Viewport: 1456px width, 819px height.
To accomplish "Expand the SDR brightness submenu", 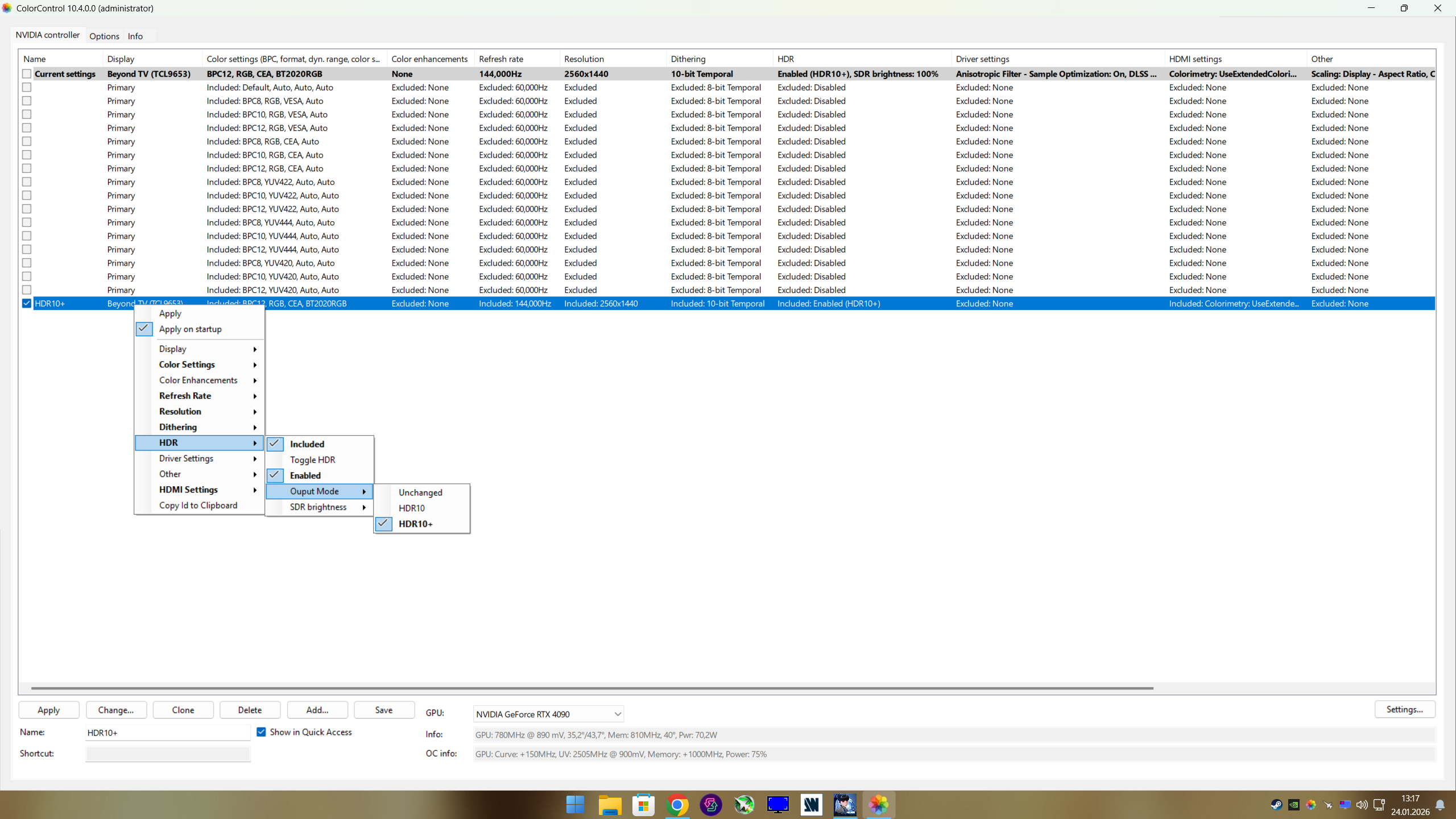I will 318,507.
